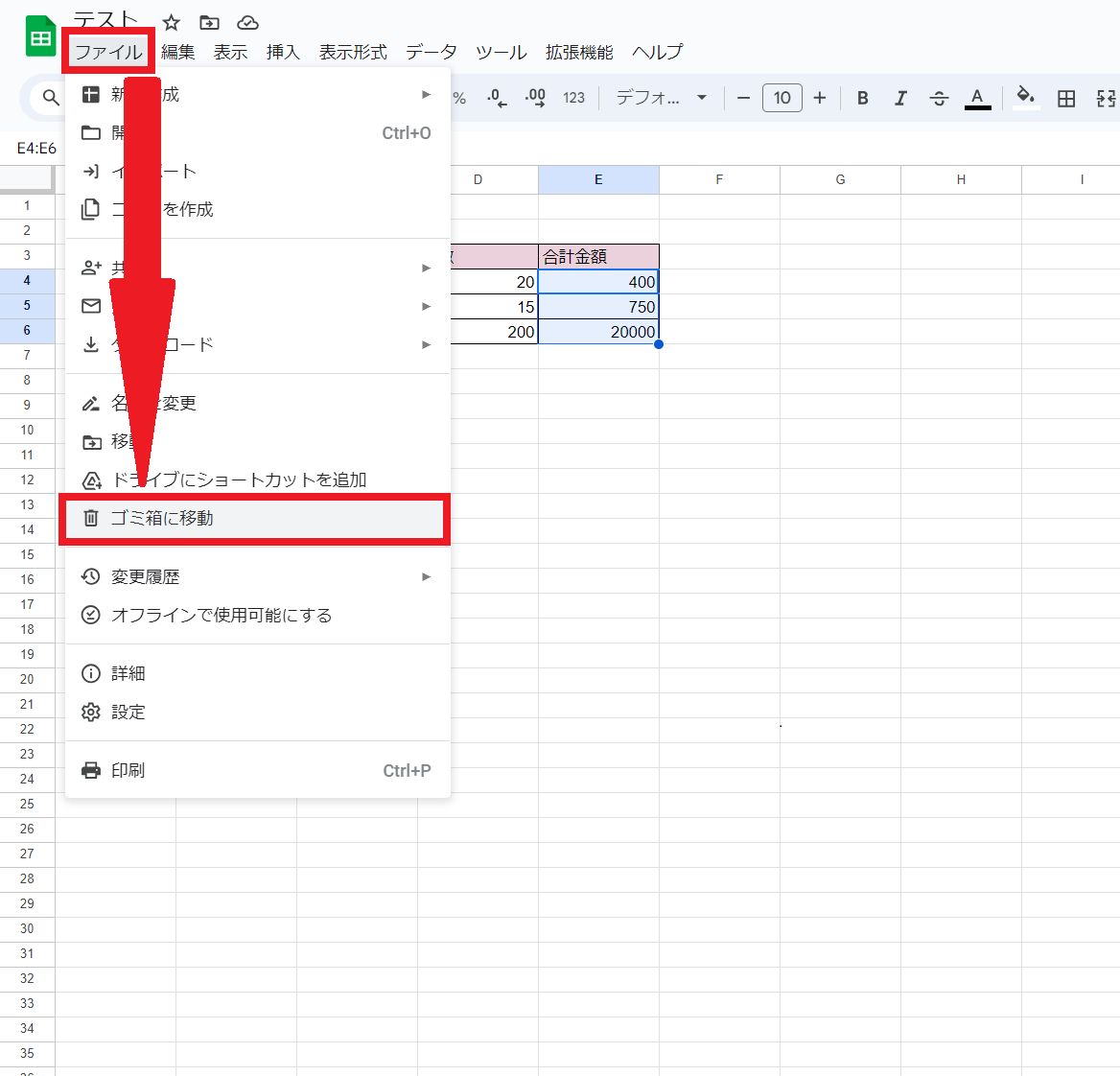Viewport: 1120px width, 1076px height.
Task: Choose オフラインで使用可能にする option
Action: click(x=222, y=616)
